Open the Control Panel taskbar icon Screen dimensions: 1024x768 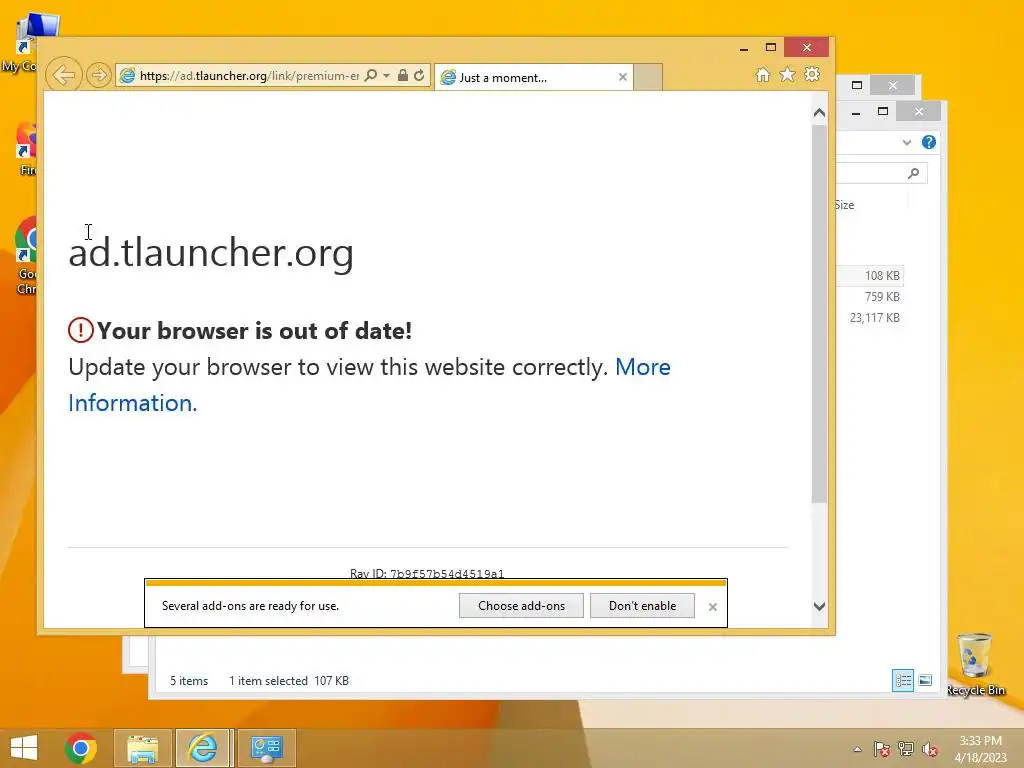tap(266, 748)
